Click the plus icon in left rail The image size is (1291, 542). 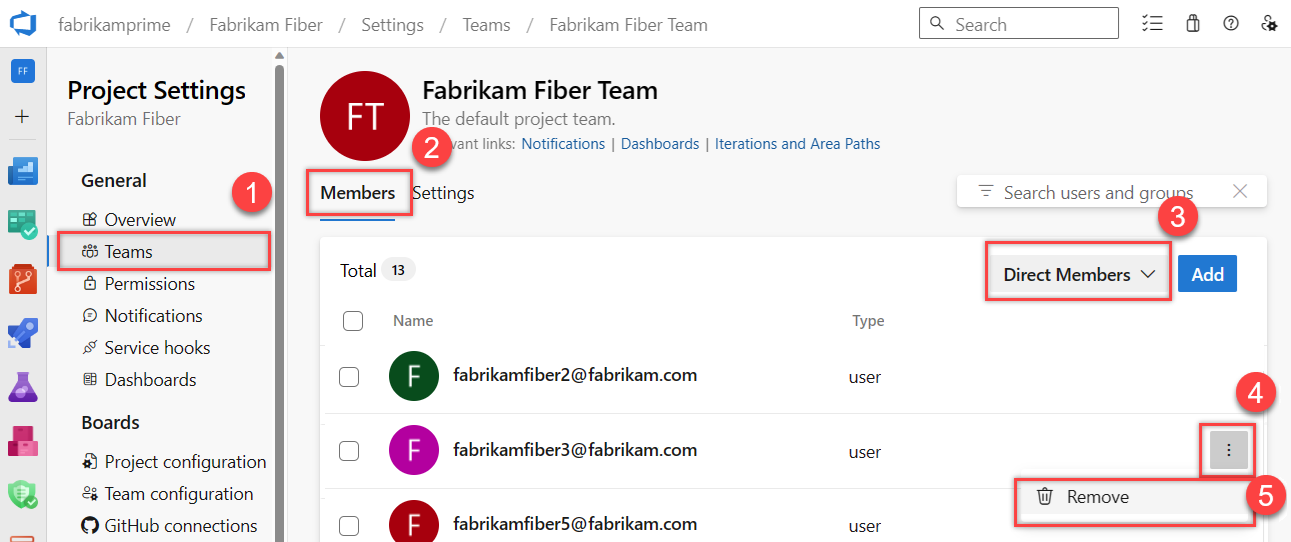[x=23, y=117]
